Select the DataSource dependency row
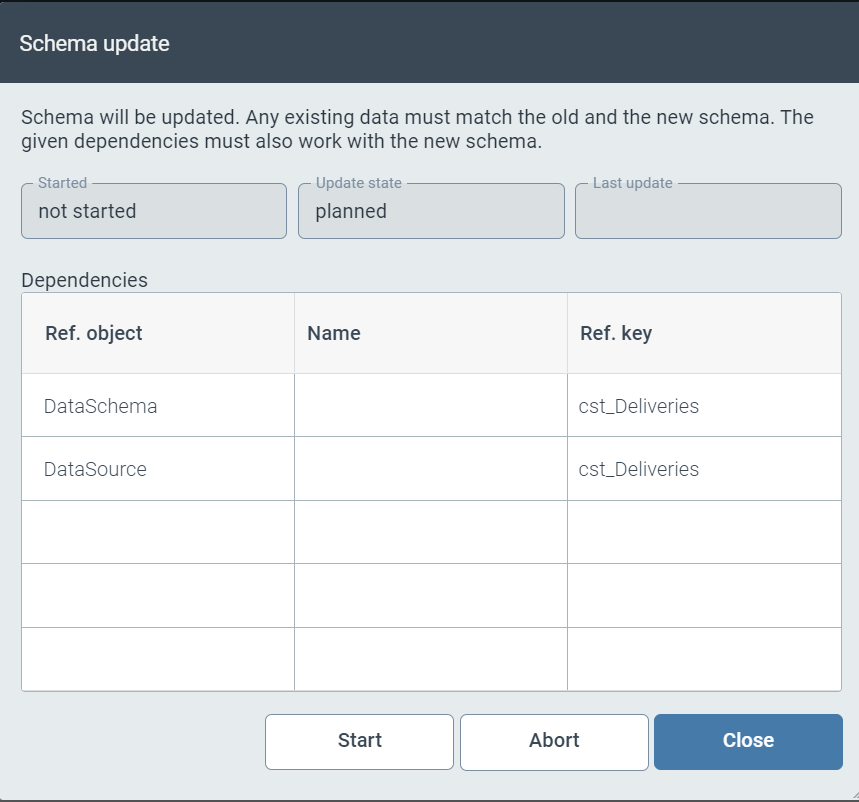The height and width of the screenshot is (802, 859). [x=157, y=468]
